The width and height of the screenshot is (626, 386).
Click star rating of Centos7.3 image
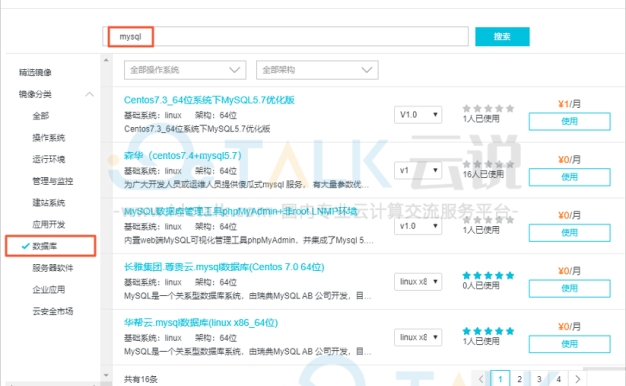click(488, 108)
